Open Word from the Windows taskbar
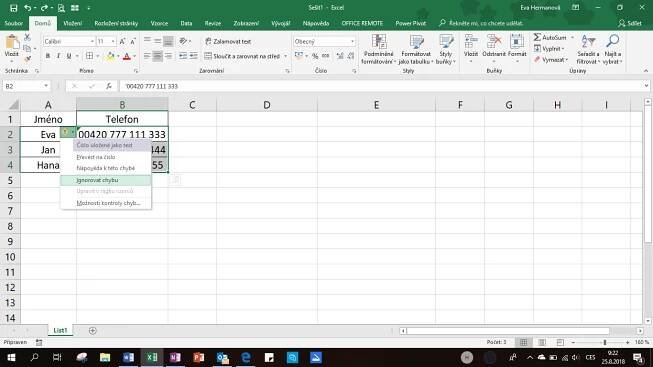This screenshot has width=653, height=367. point(128,357)
